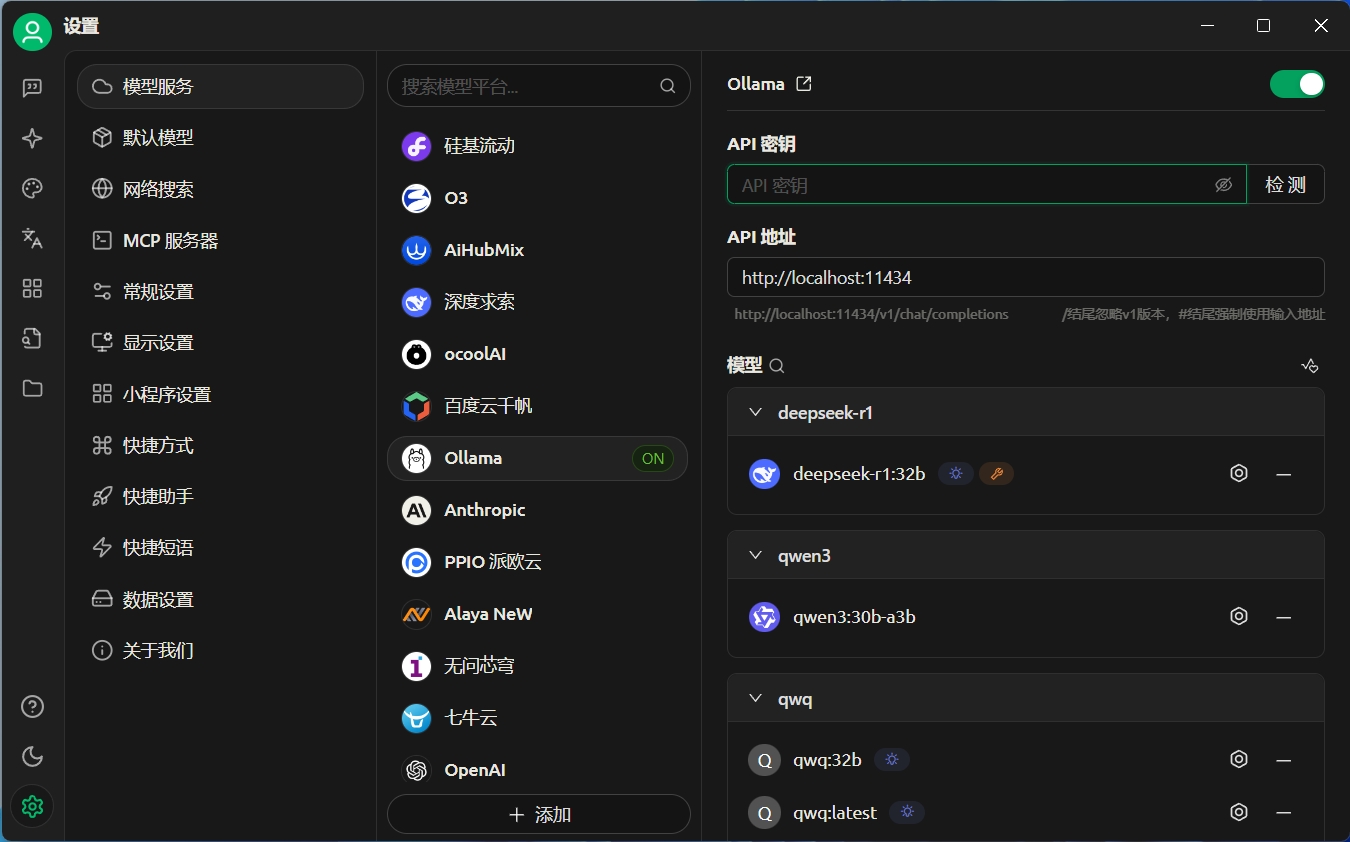
Task: Click the model health check icon
Action: (x=1310, y=366)
